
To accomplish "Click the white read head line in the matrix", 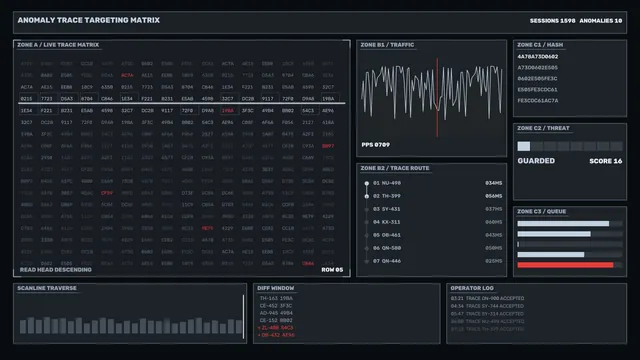I will tap(182, 103).
